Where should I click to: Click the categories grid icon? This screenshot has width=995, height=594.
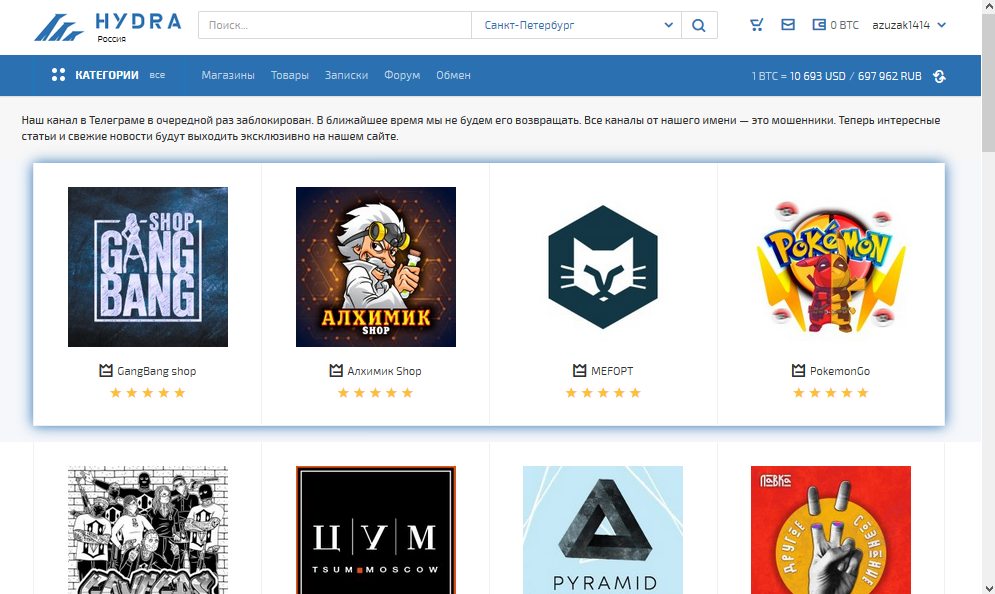point(58,75)
